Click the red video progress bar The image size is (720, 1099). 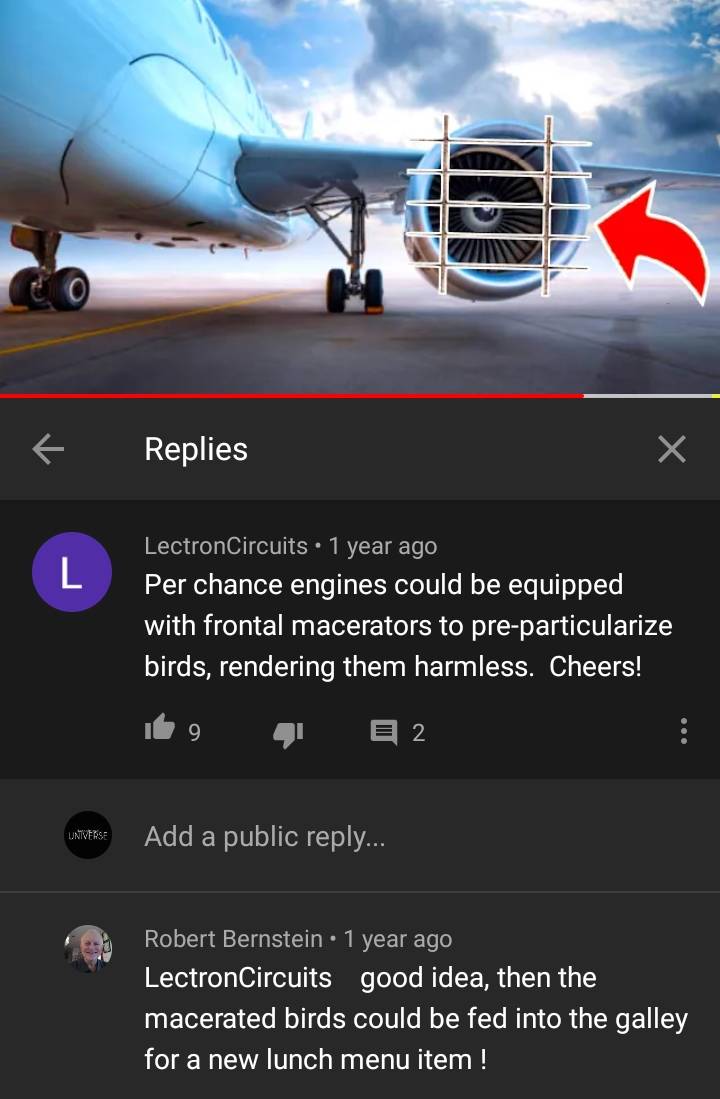pos(292,396)
